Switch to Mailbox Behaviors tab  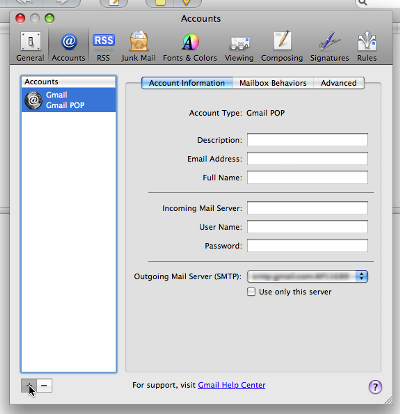[x=273, y=83]
